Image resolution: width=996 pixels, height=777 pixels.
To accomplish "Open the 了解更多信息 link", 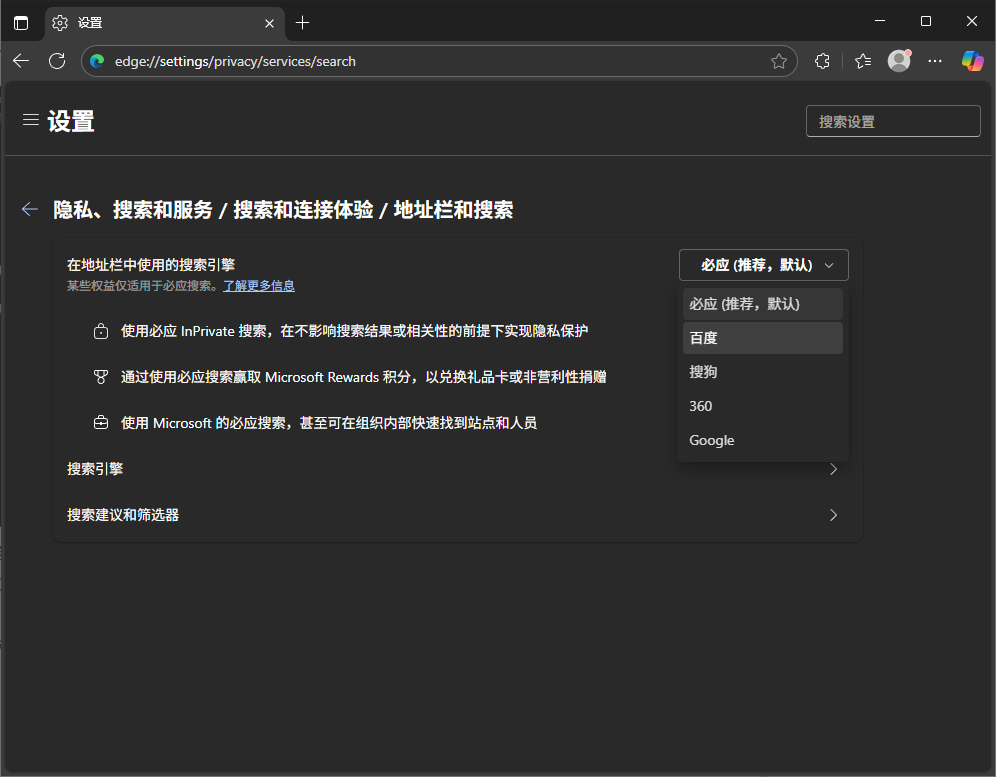I will 258,285.
